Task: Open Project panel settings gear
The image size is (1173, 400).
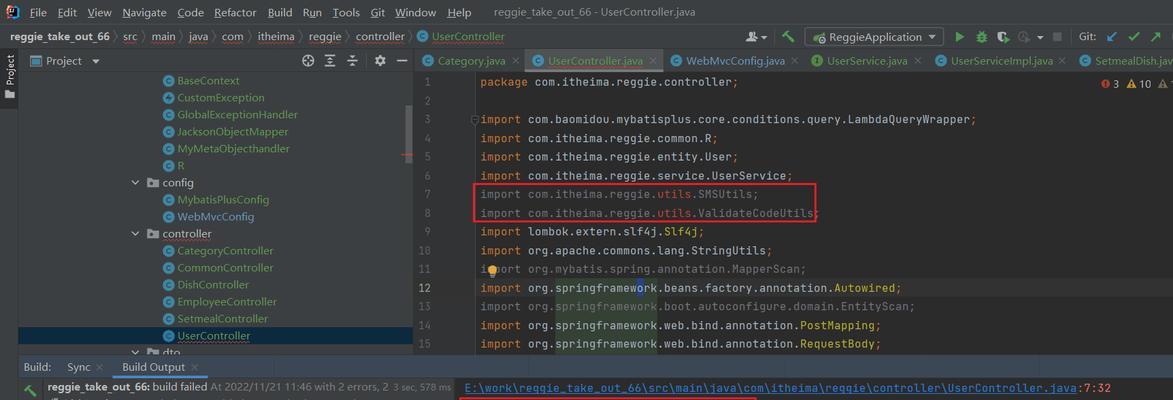Action: 380,61
